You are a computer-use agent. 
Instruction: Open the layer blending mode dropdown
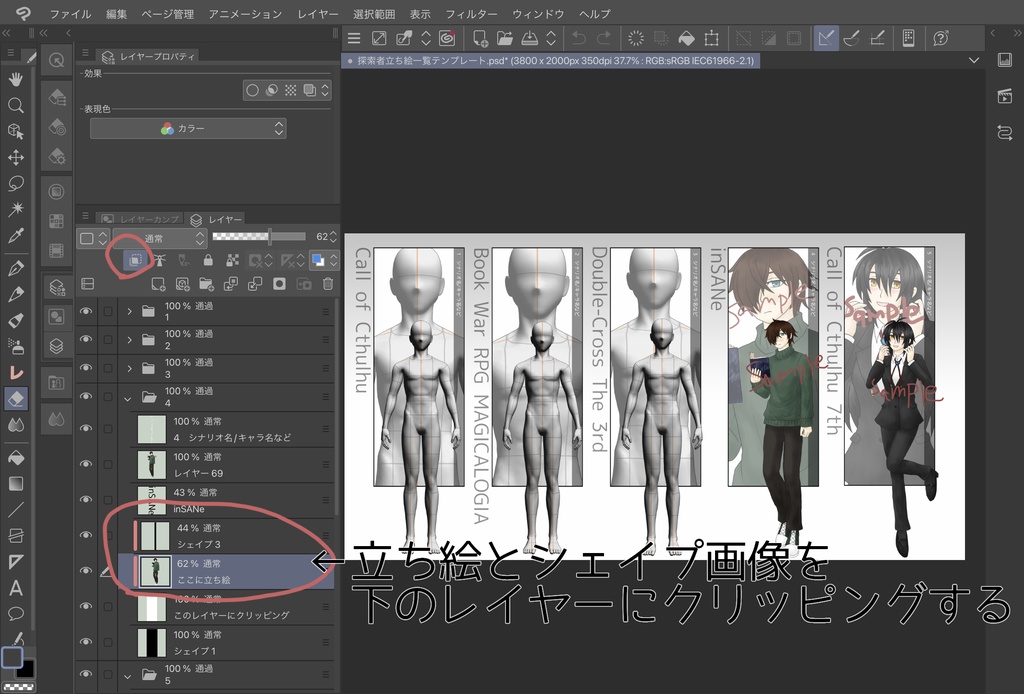click(x=159, y=237)
